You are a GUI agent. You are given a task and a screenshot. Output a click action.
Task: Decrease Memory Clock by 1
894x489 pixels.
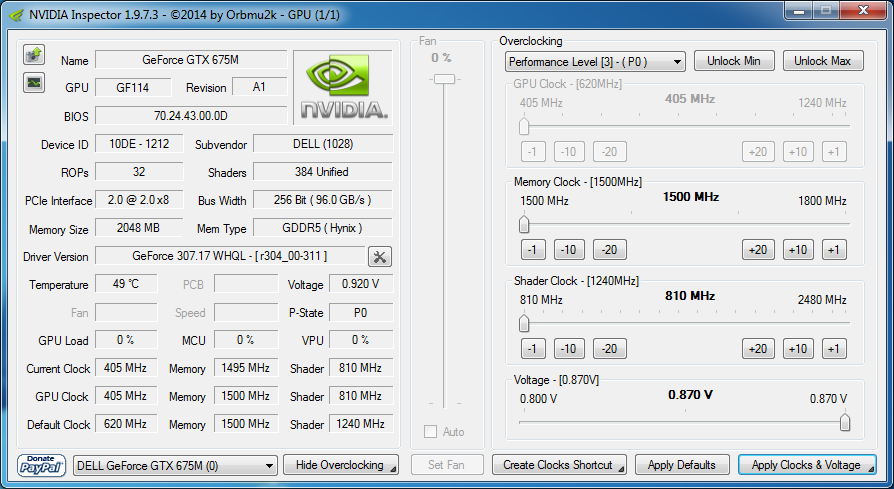point(533,250)
